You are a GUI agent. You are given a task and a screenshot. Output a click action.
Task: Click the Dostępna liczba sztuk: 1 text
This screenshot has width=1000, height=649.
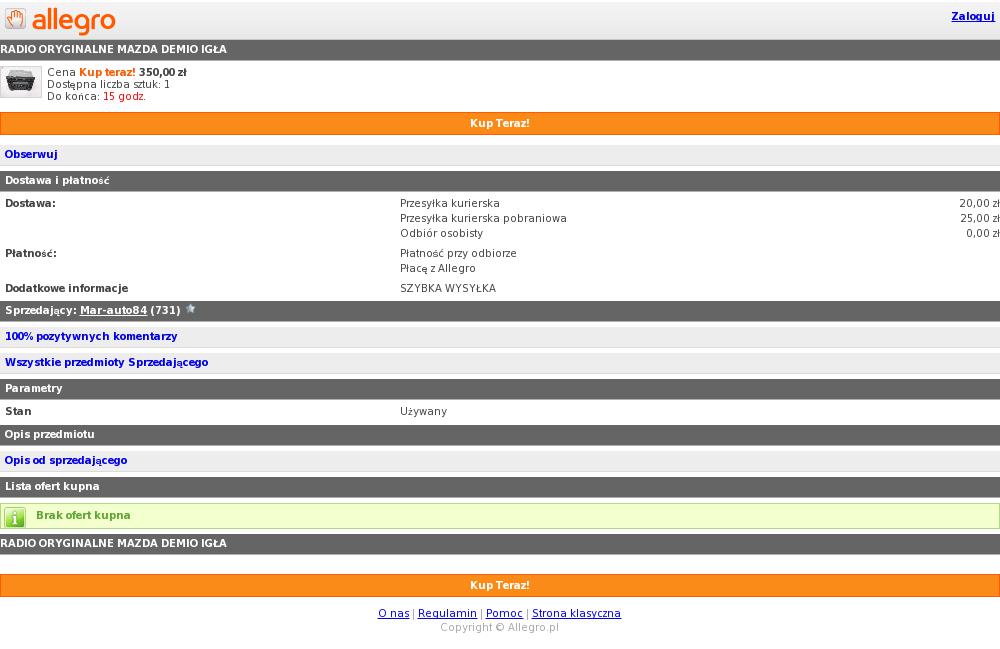pos(108,84)
